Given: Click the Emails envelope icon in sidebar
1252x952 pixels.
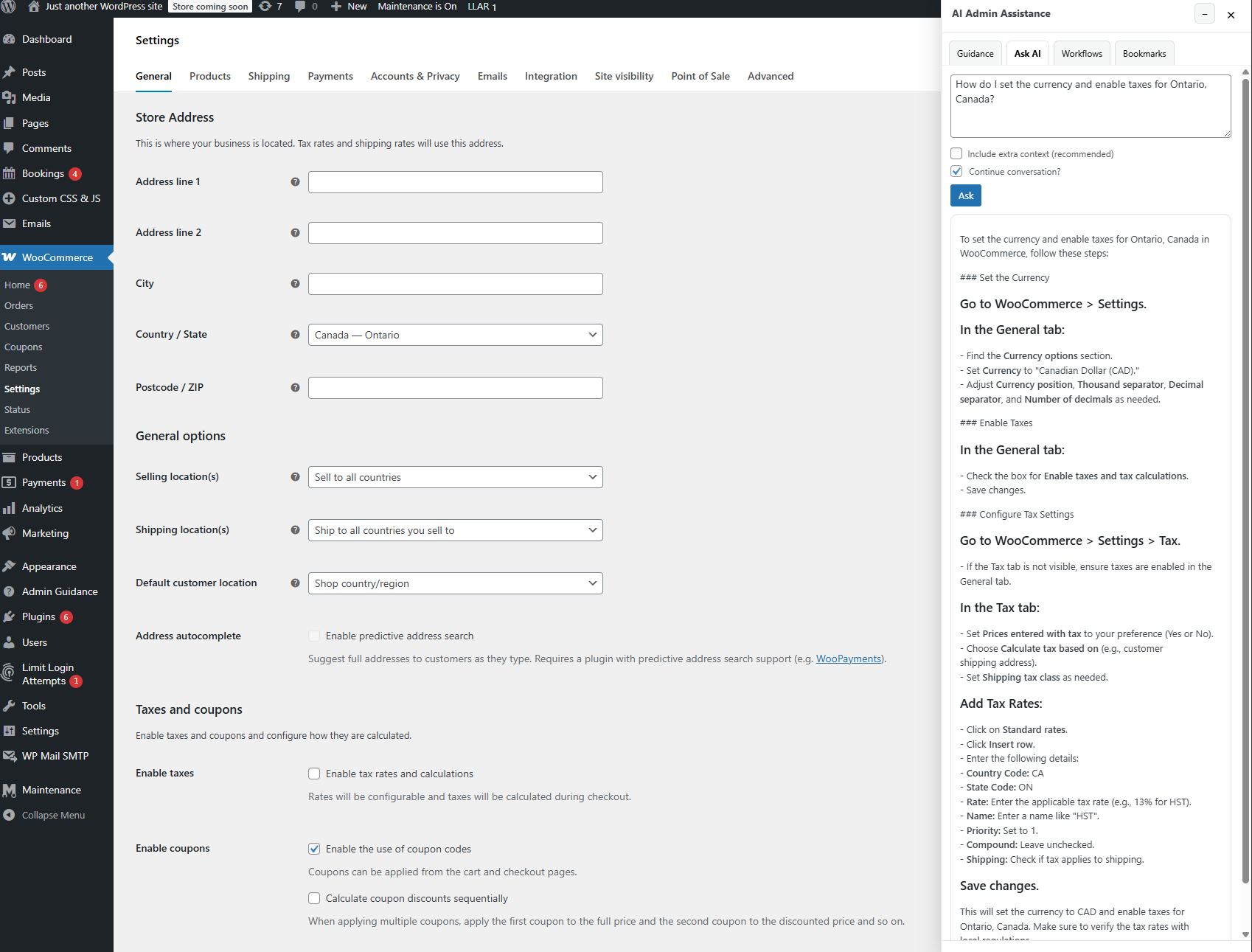Looking at the screenshot, I should point(9,223).
